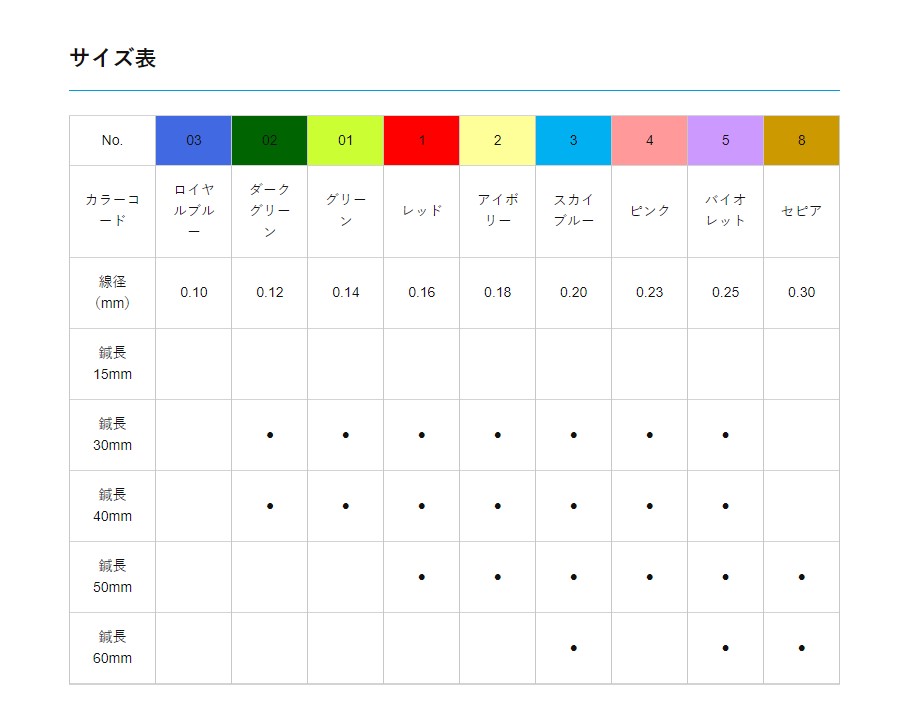This screenshot has height=712, width=909.
Task: Select the red No. 1 swatch
Action: [x=421, y=140]
